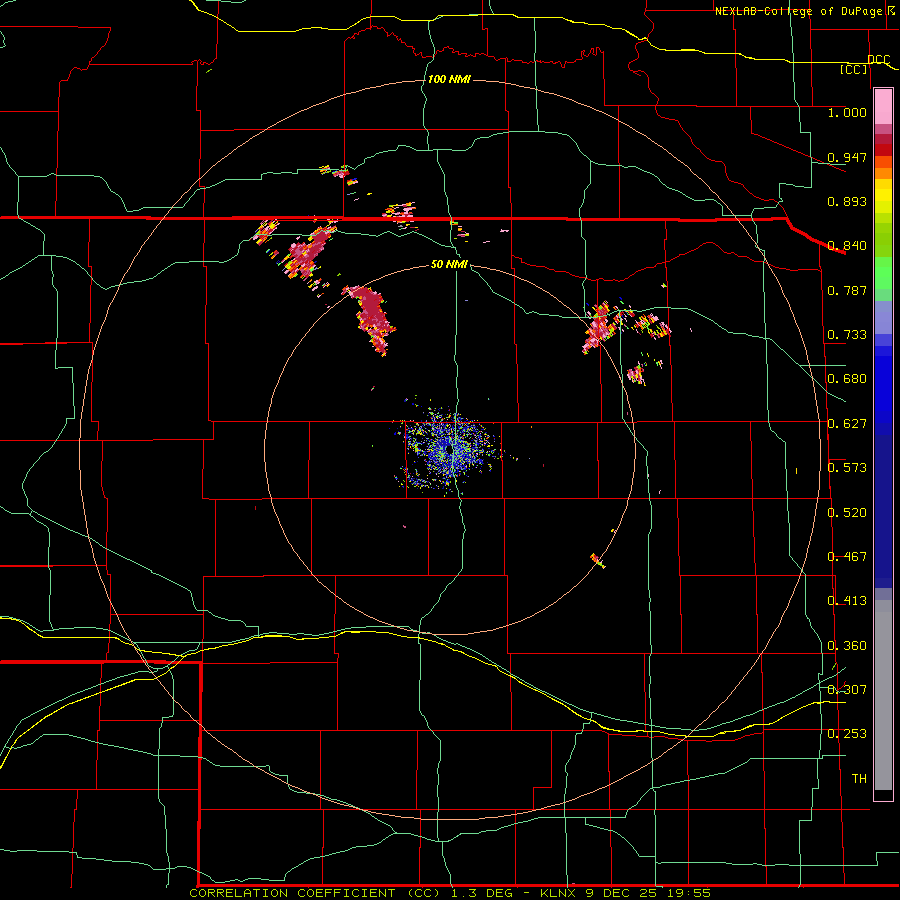Select the 1.000 value on the scale
This screenshot has height=900, width=900.
click(847, 112)
